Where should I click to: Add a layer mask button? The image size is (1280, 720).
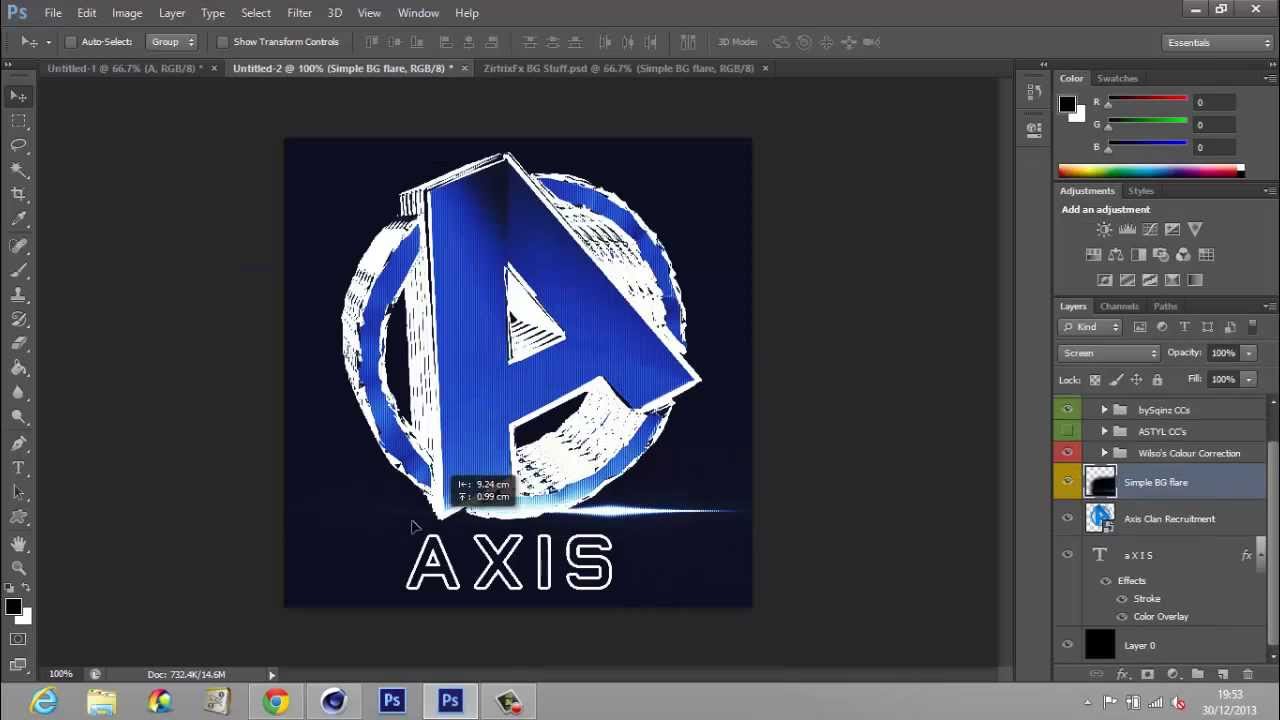click(1147, 675)
